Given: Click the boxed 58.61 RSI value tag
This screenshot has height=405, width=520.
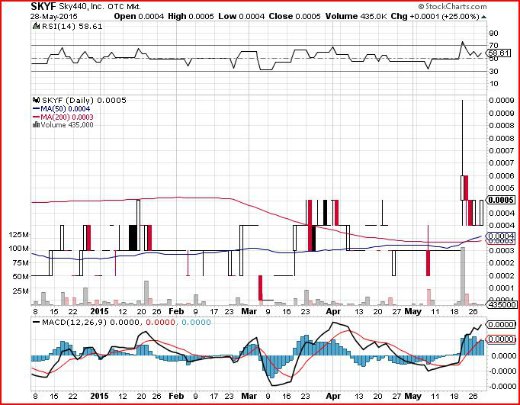Looking at the screenshot, I should (499, 53).
